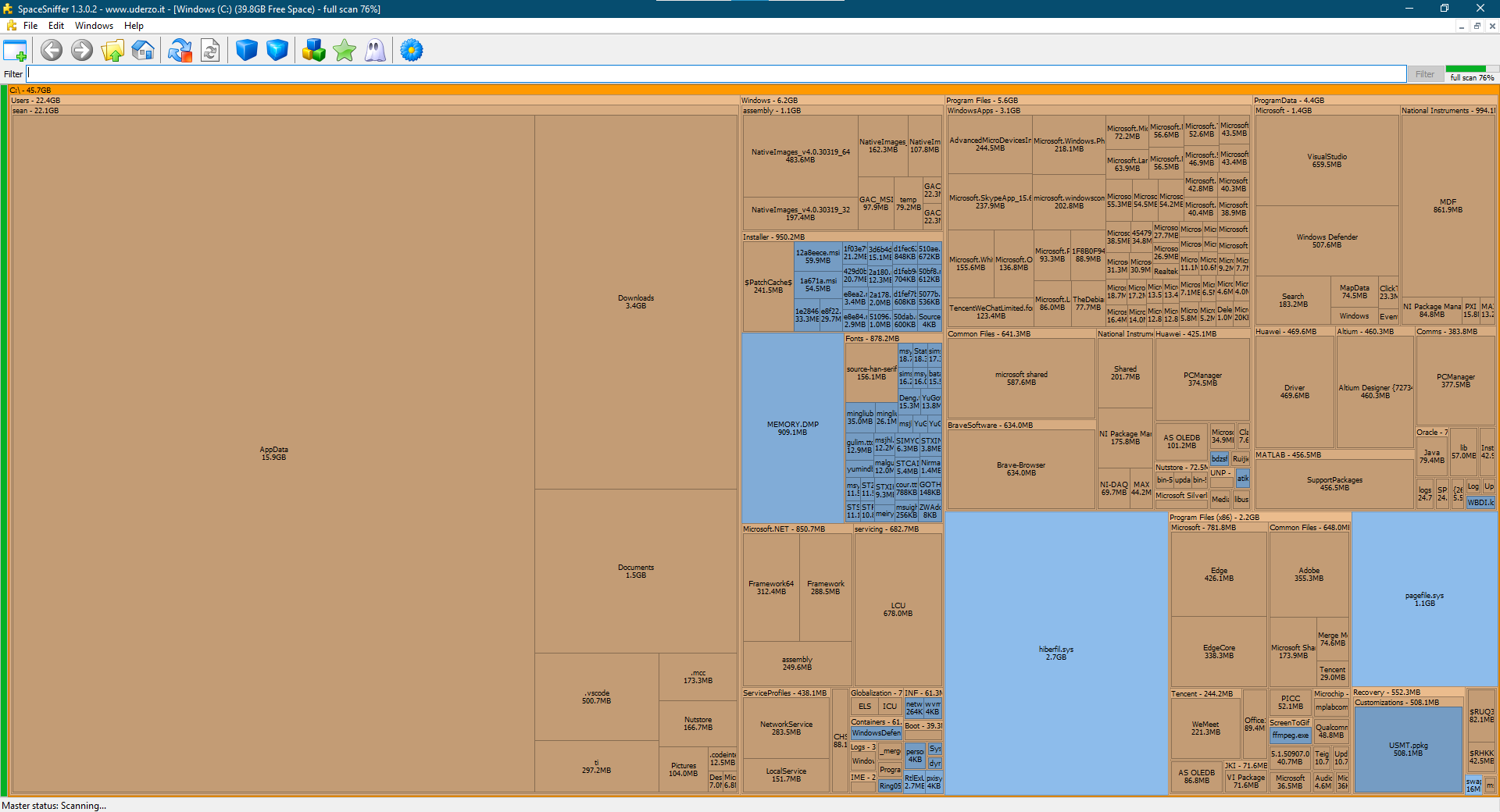The height and width of the screenshot is (812, 1500).
Task: Click the full scan 76% progress bar
Action: coord(1471,73)
